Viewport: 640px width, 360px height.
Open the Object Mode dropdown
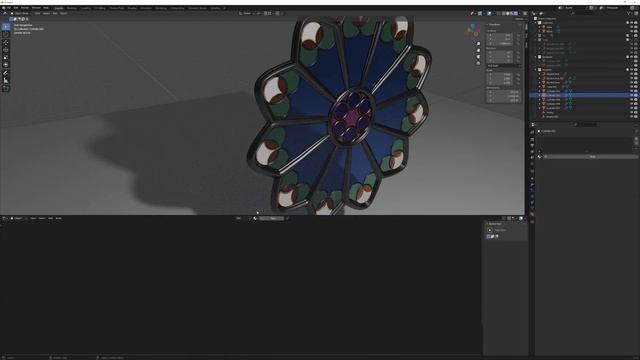point(20,13)
